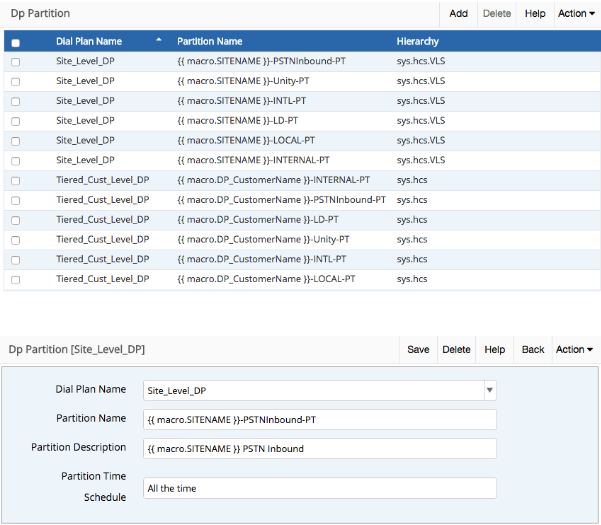Screen dimensions: 601x525
Task: Click the Partition Name input field
Action: click(319, 420)
